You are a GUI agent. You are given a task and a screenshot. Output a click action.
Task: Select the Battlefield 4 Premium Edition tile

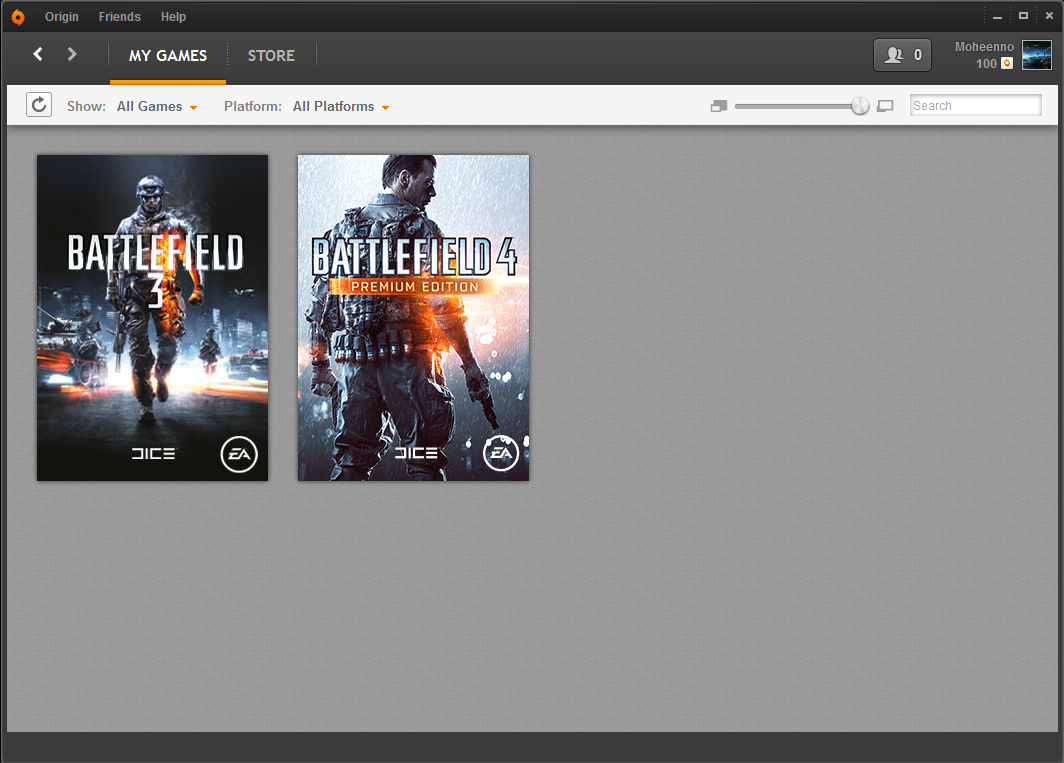coord(413,318)
